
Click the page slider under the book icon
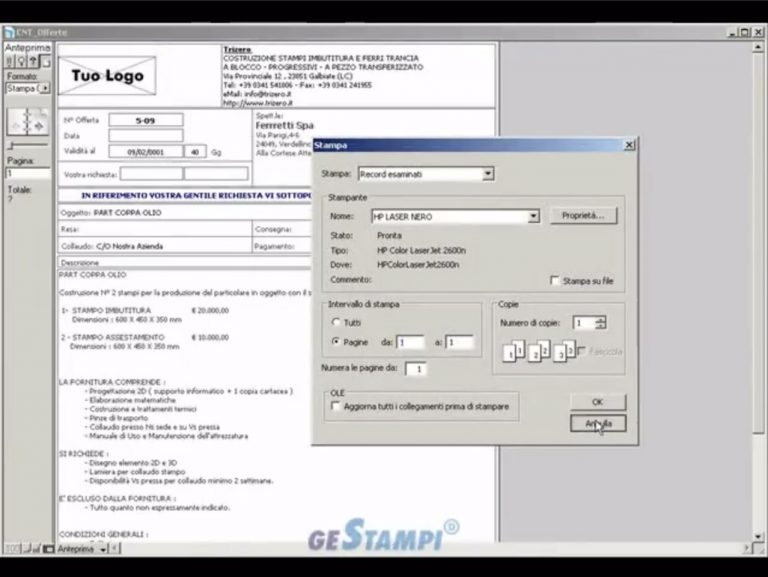pyautogui.click(x=27, y=147)
